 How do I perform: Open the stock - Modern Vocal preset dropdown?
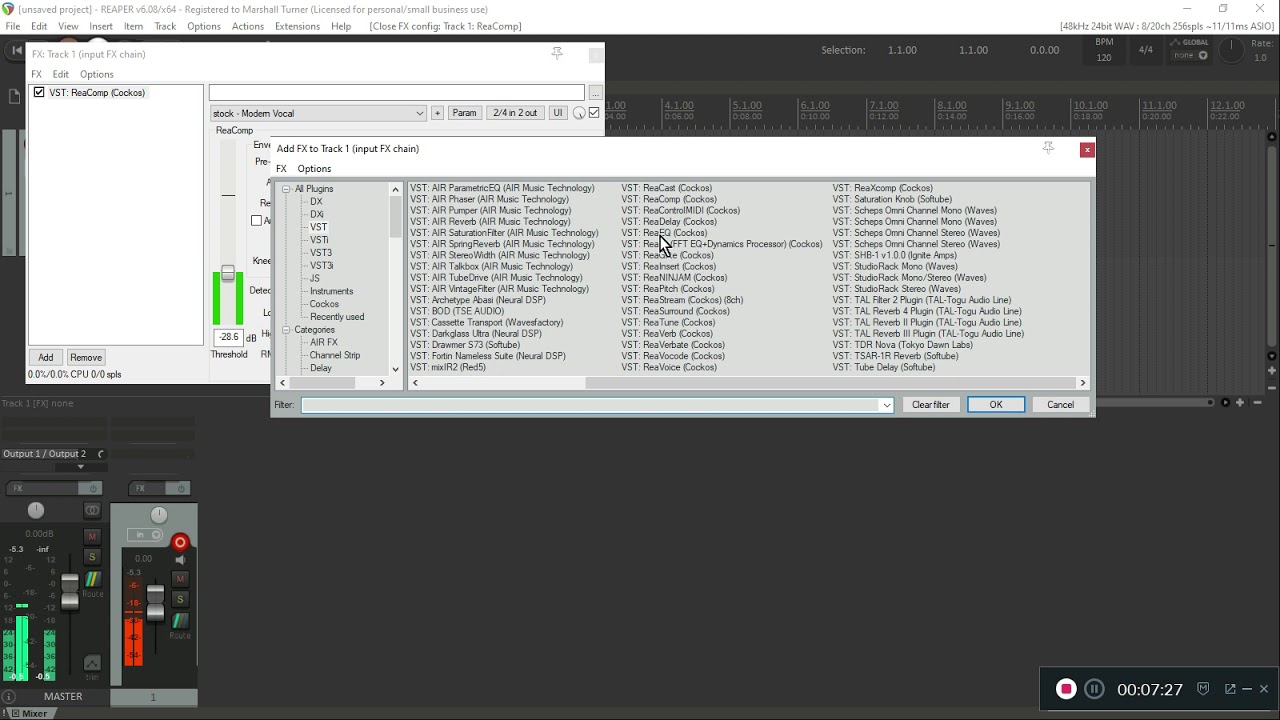click(x=318, y=113)
